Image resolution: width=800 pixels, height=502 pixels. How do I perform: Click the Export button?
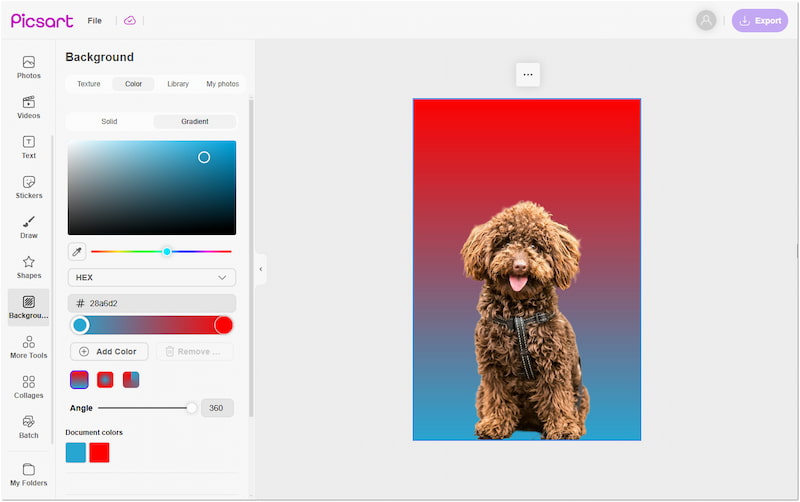point(760,20)
